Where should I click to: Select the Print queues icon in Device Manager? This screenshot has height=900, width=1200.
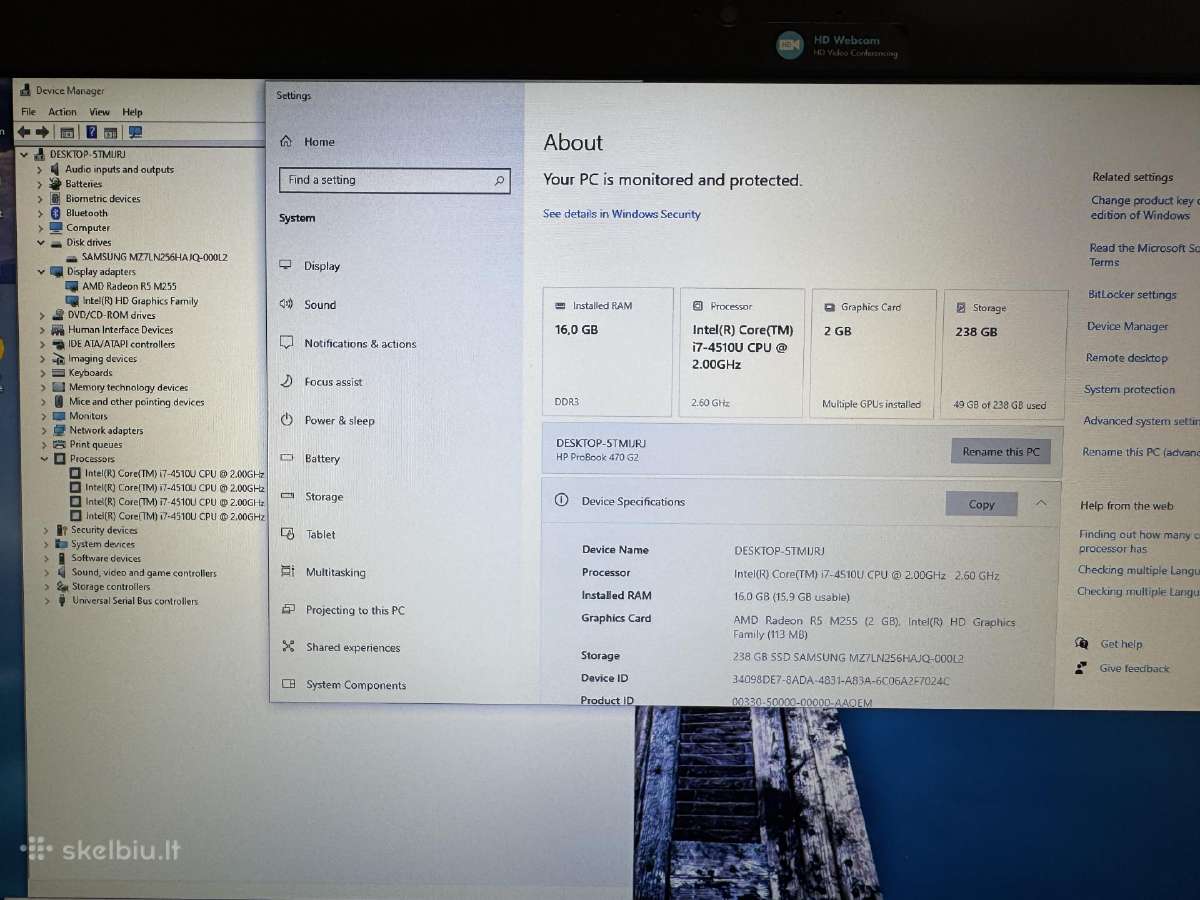coord(59,445)
